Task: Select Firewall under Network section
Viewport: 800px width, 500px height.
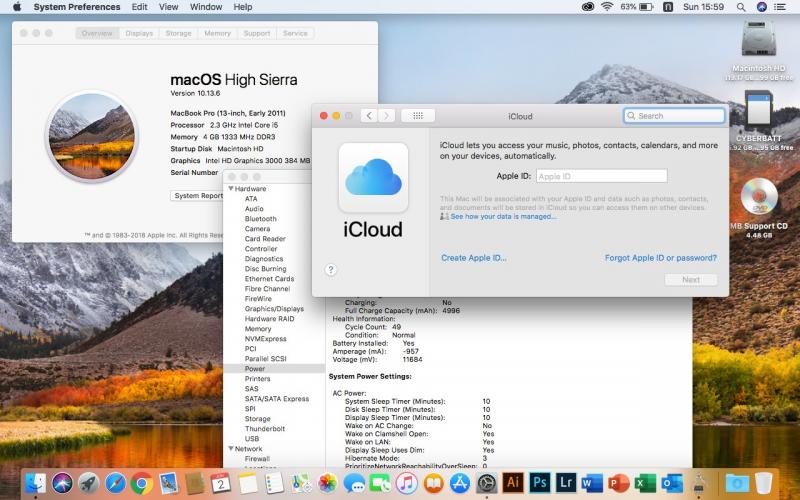Action: tap(257, 459)
